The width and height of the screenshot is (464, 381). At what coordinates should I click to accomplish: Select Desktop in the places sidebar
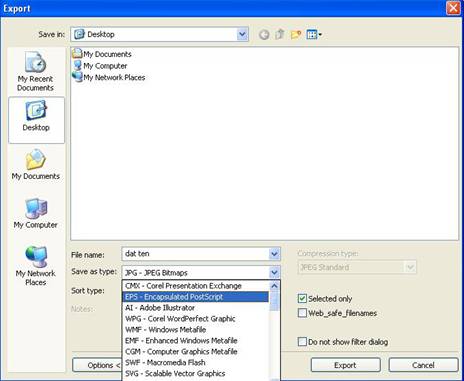click(36, 120)
